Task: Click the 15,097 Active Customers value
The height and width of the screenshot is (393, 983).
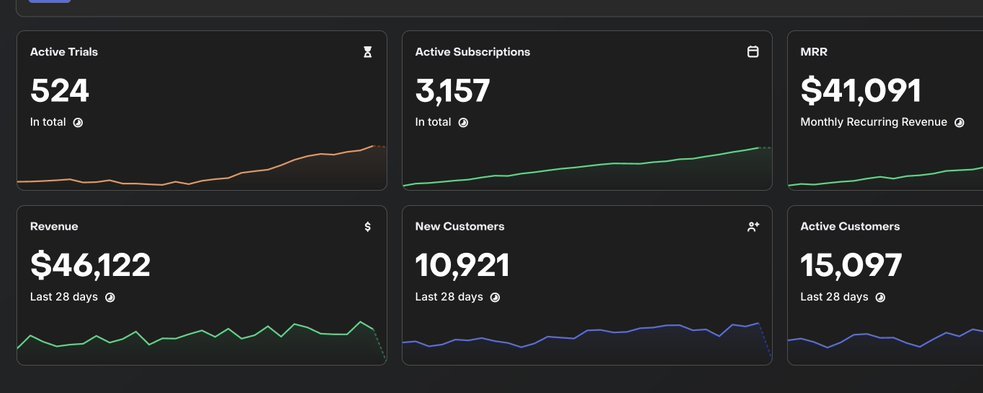Action: (x=851, y=265)
